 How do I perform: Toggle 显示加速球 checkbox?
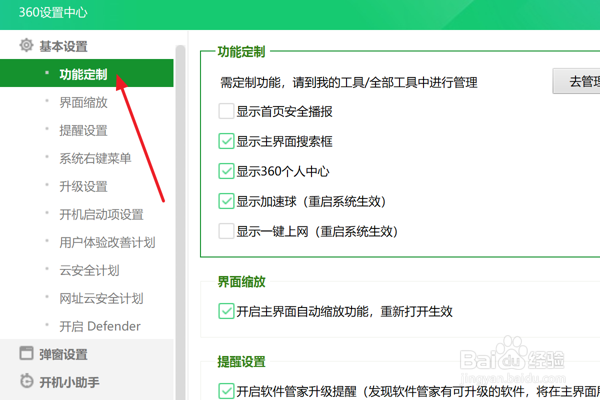(226, 201)
